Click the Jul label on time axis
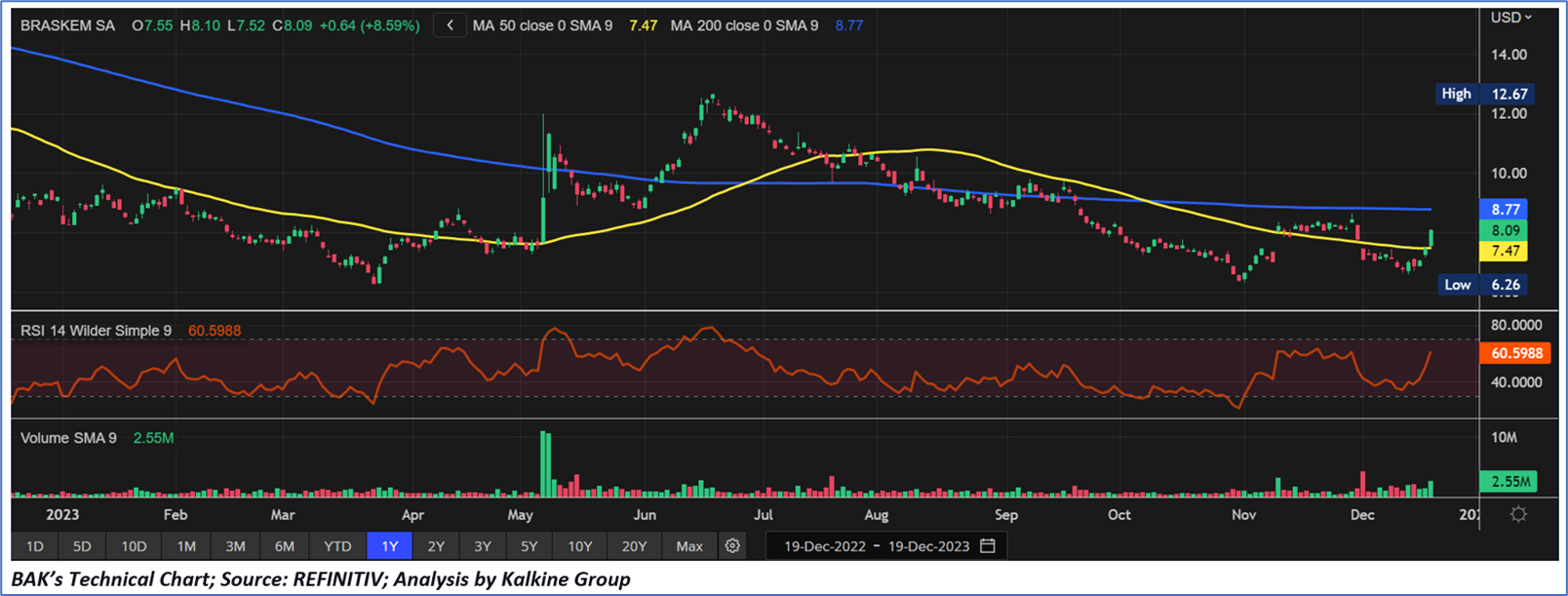The width and height of the screenshot is (1568, 596). pos(763,514)
